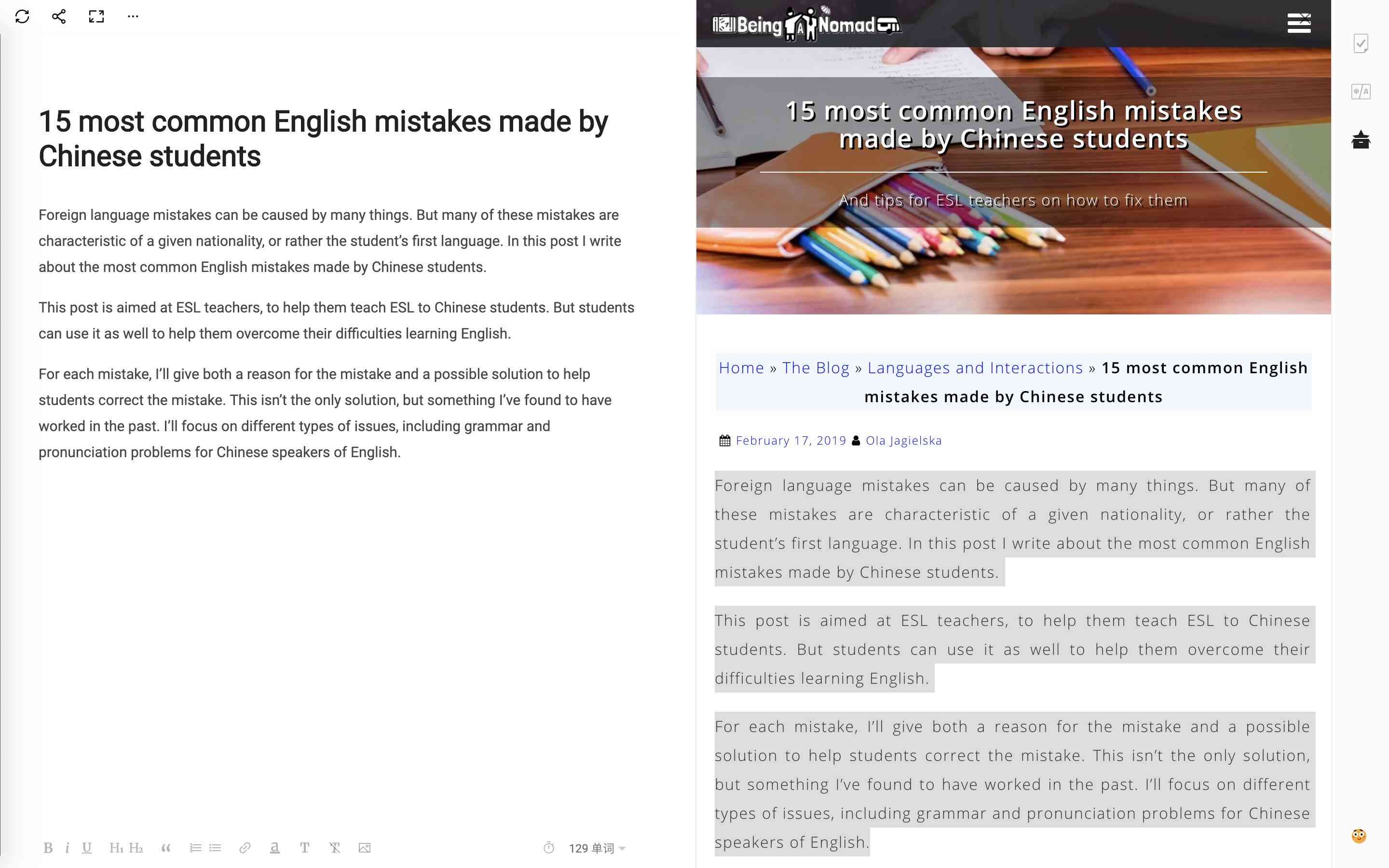Viewport: 1389px width, 868px height.
Task: Click the Languages and Interactions breadcrumb link
Action: point(975,367)
